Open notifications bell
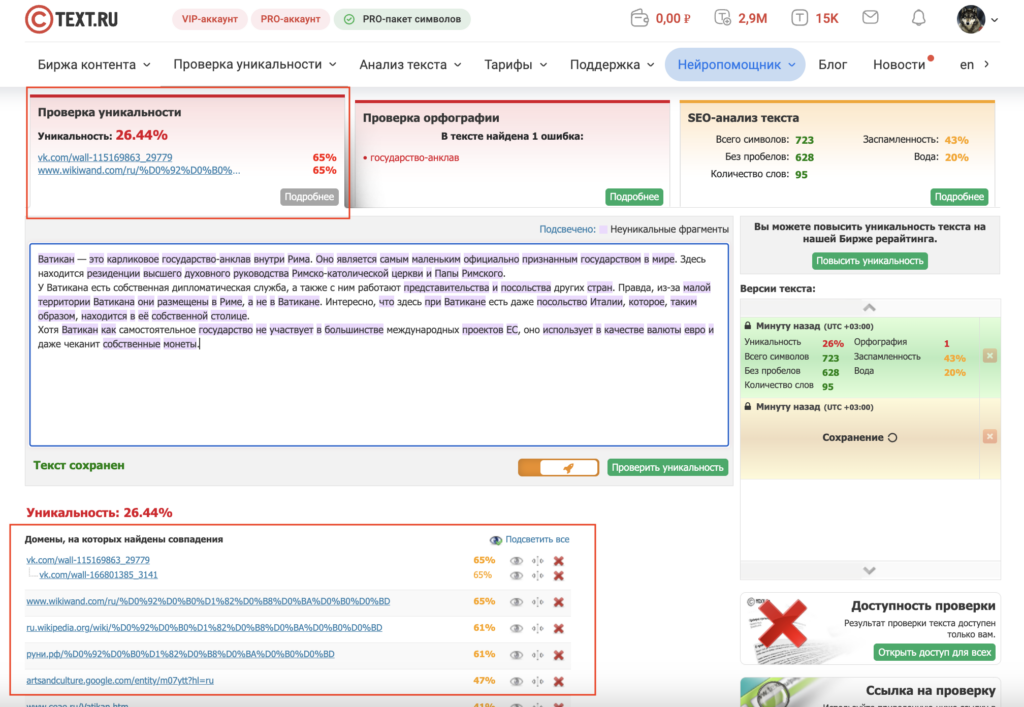This screenshot has width=1024, height=707. pos(918,18)
